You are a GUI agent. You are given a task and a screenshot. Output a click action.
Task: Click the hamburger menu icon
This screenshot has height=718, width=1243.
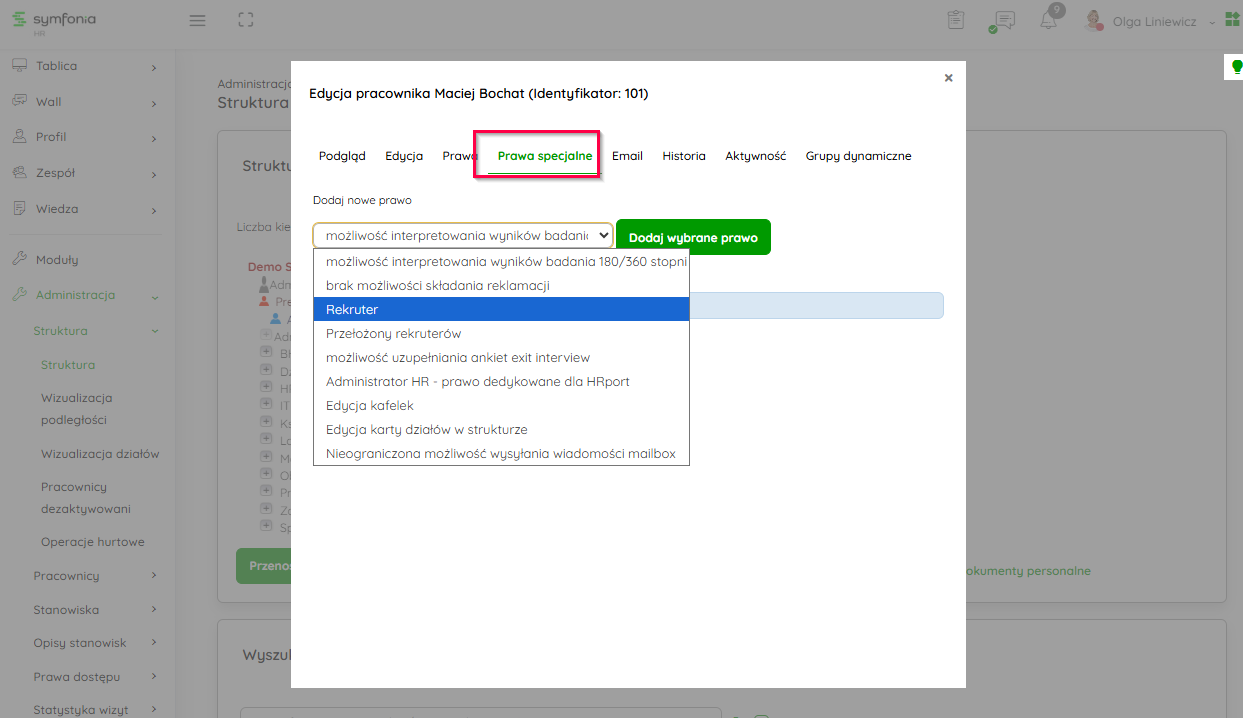point(197,20)
